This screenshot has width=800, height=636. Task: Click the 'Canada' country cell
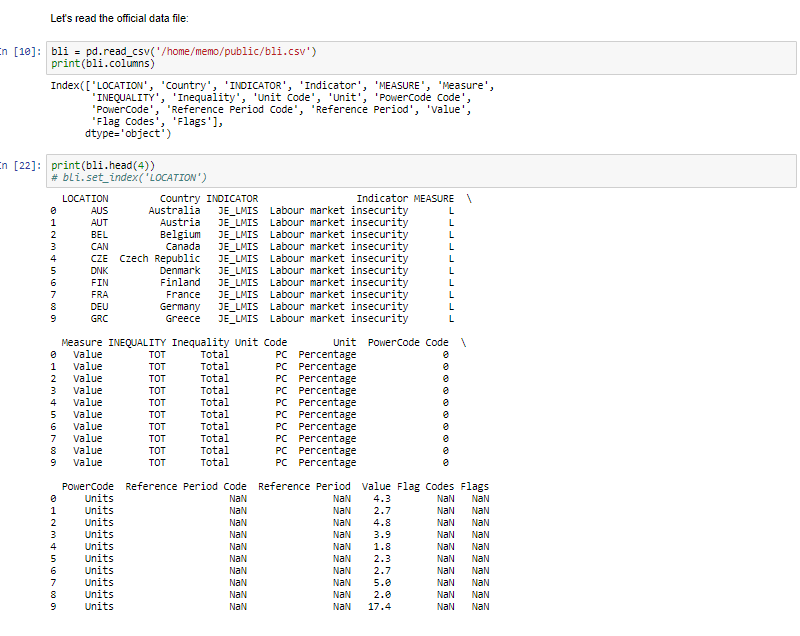[183, 246]
